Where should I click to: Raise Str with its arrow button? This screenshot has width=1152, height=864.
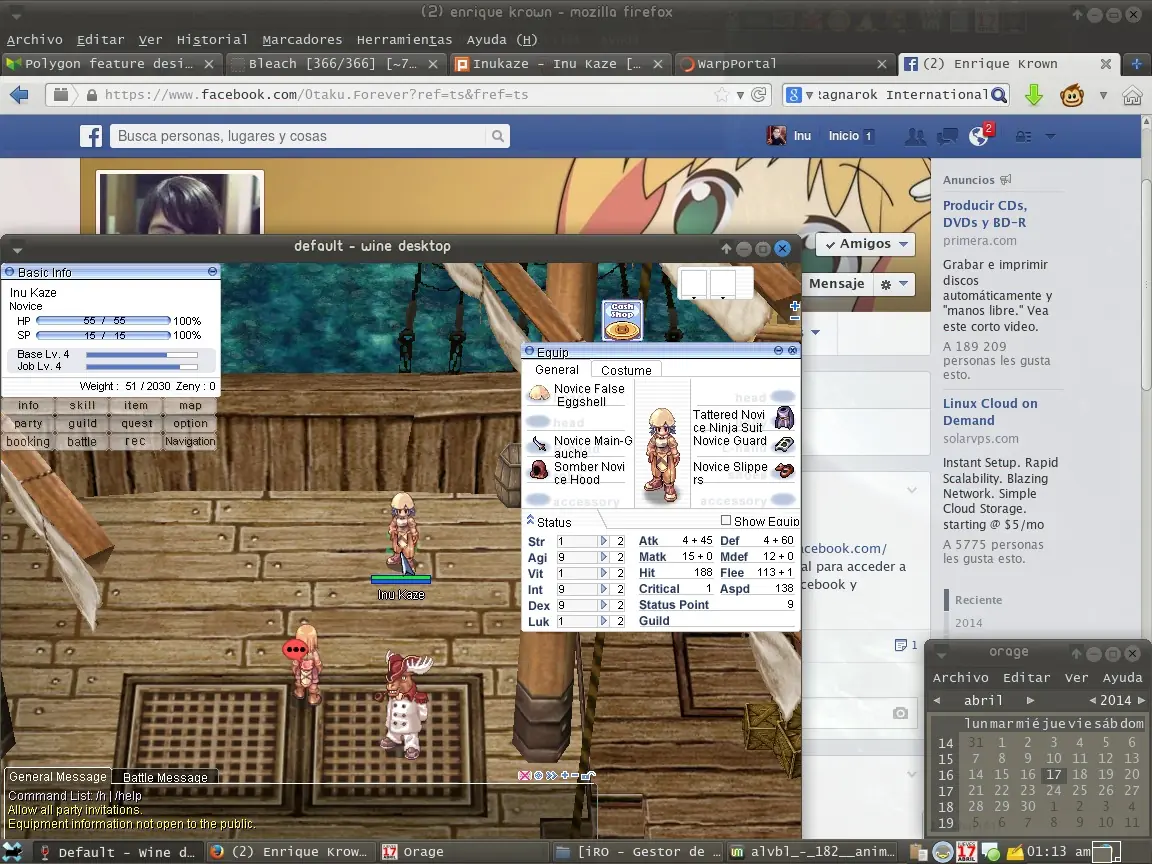tap(604, 541)
